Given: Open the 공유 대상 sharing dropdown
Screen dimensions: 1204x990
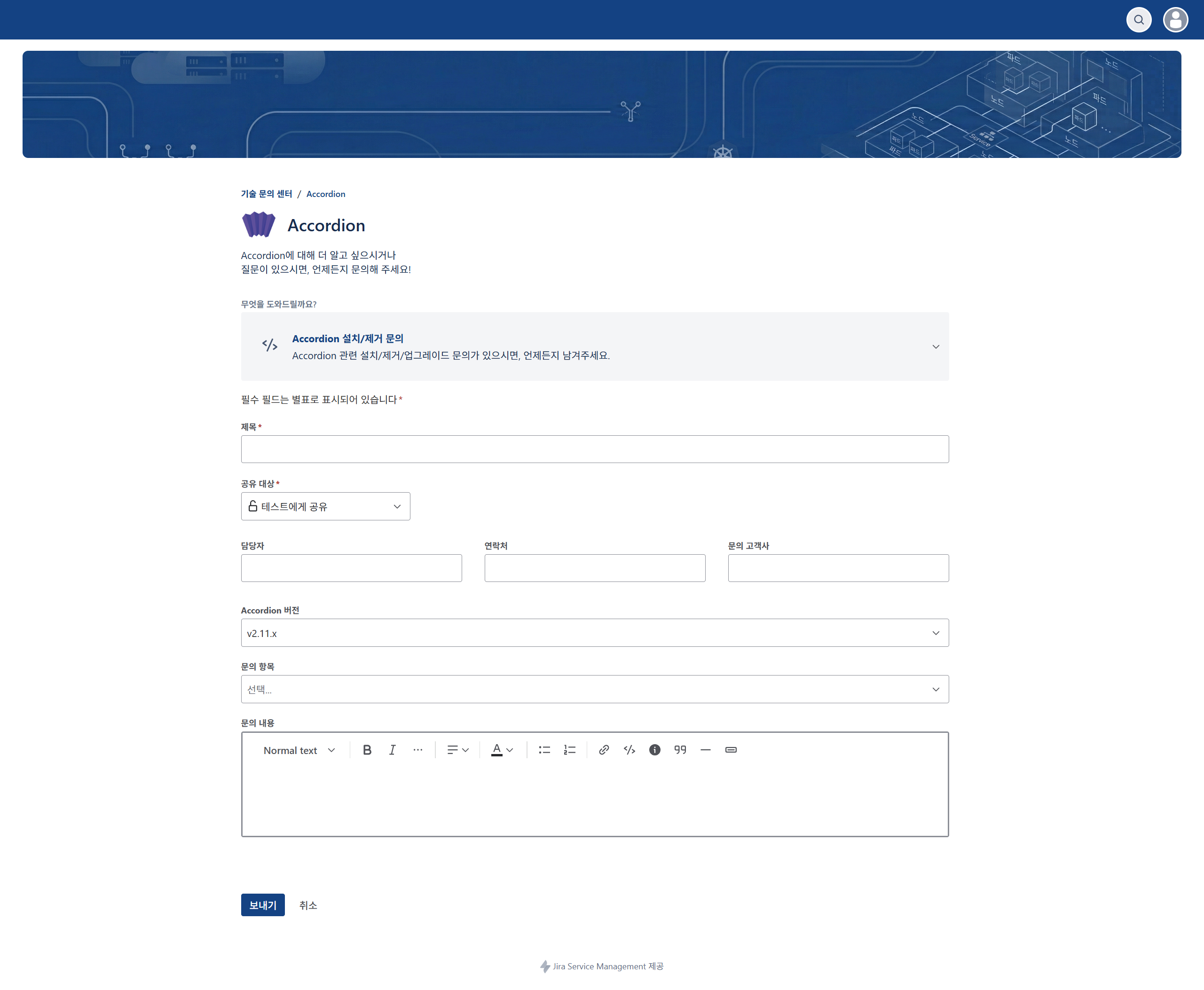Looking at the screenshot, I should click(326, 506).
